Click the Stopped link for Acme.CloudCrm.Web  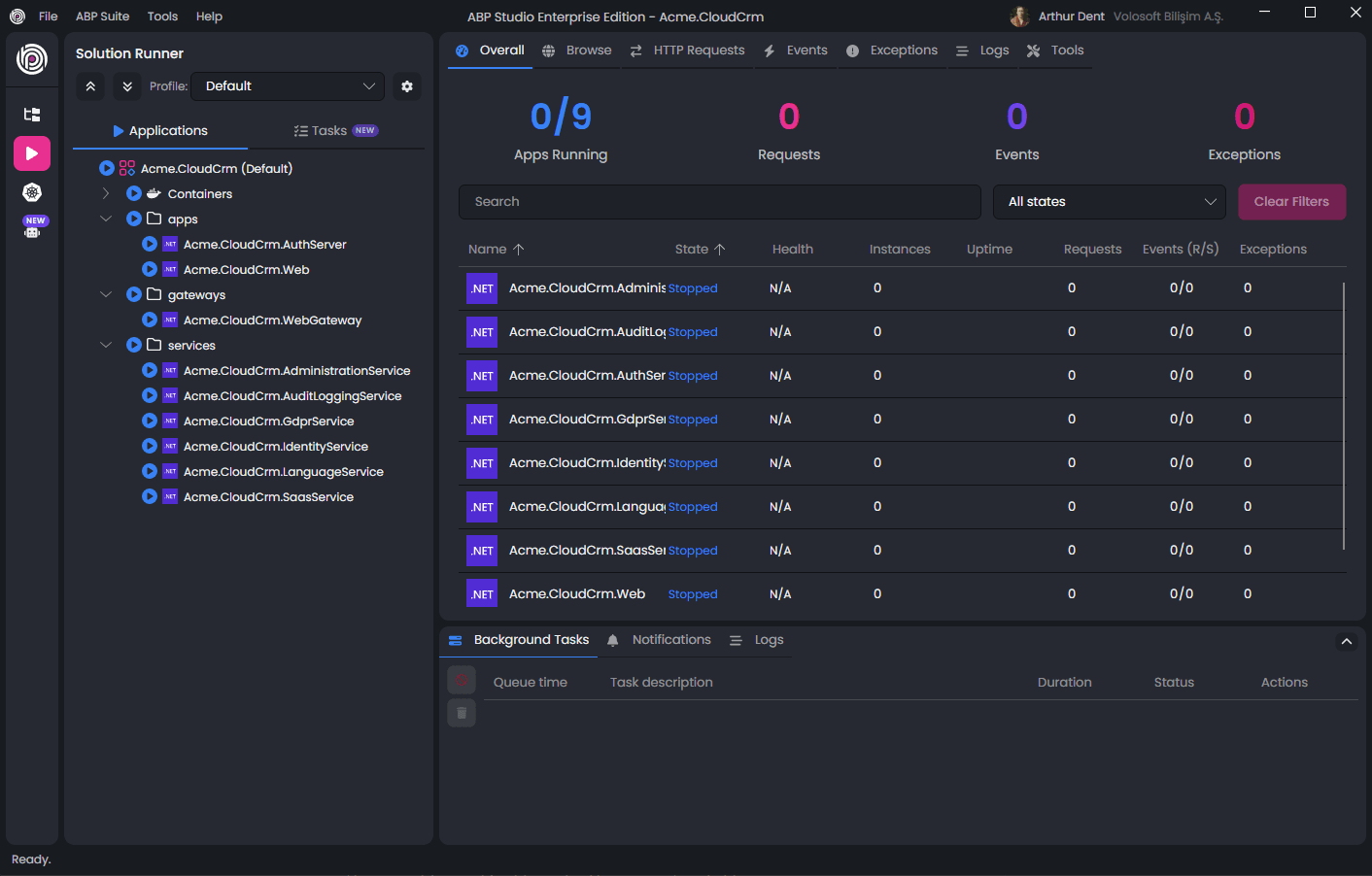pyautogui.click(x=692, y=593)
